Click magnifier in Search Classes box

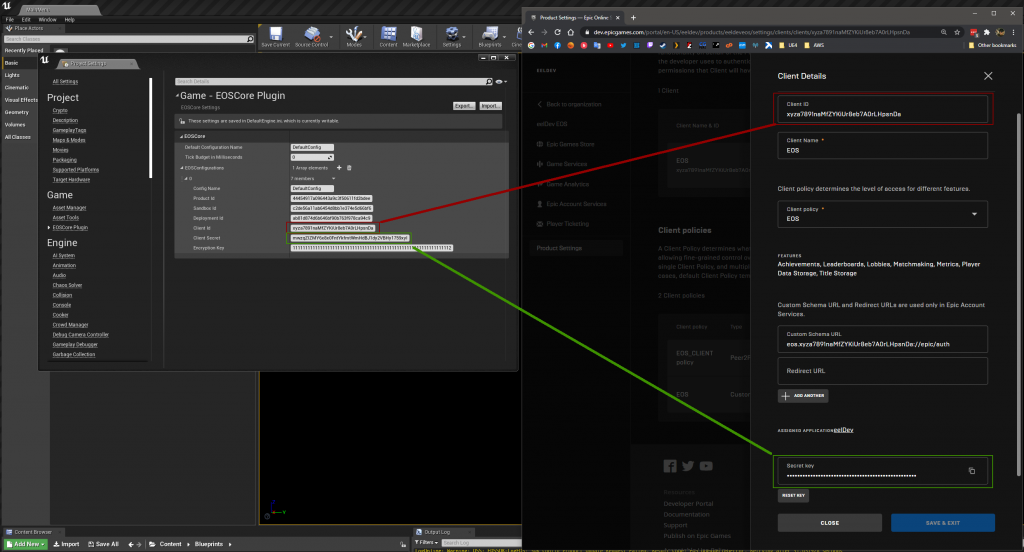click(x=249, y=39)
